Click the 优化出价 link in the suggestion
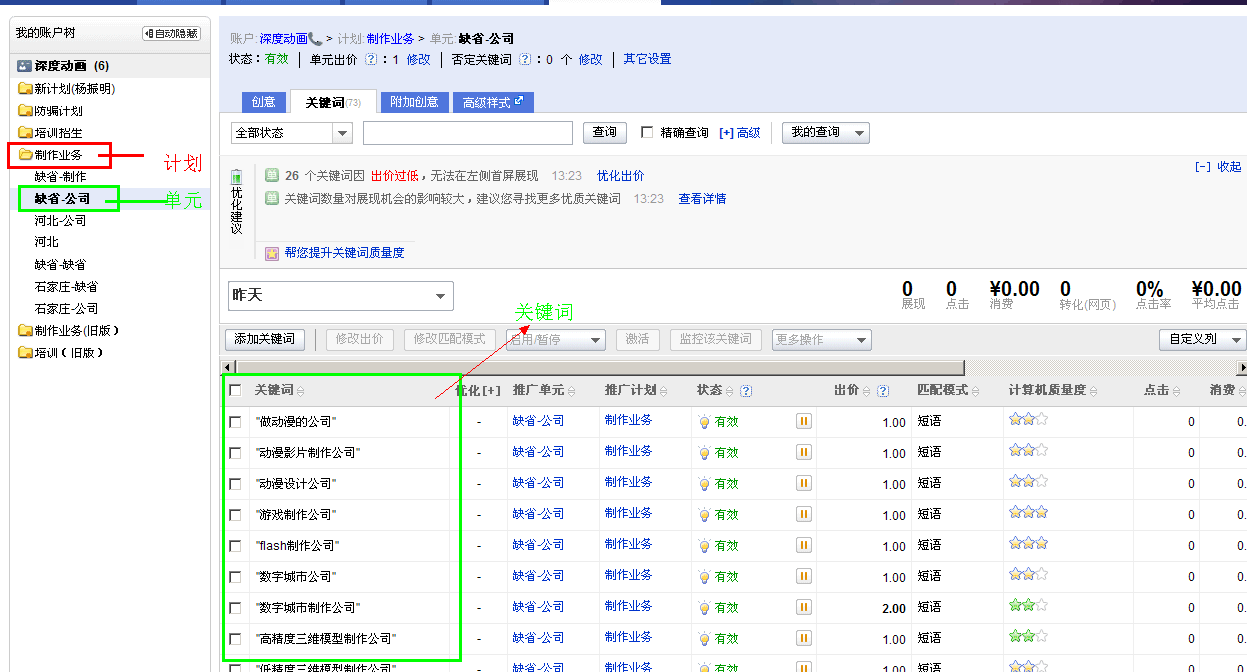 point(618,176)
